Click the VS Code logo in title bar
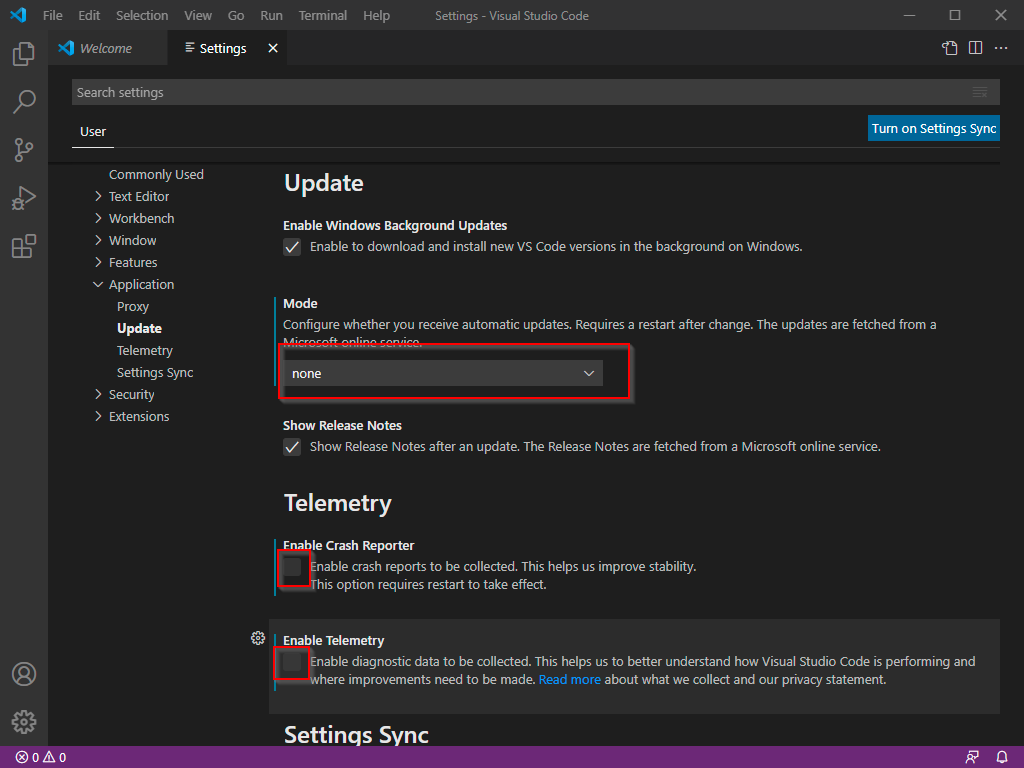1024x768 pixels. (x=18, y=15)
